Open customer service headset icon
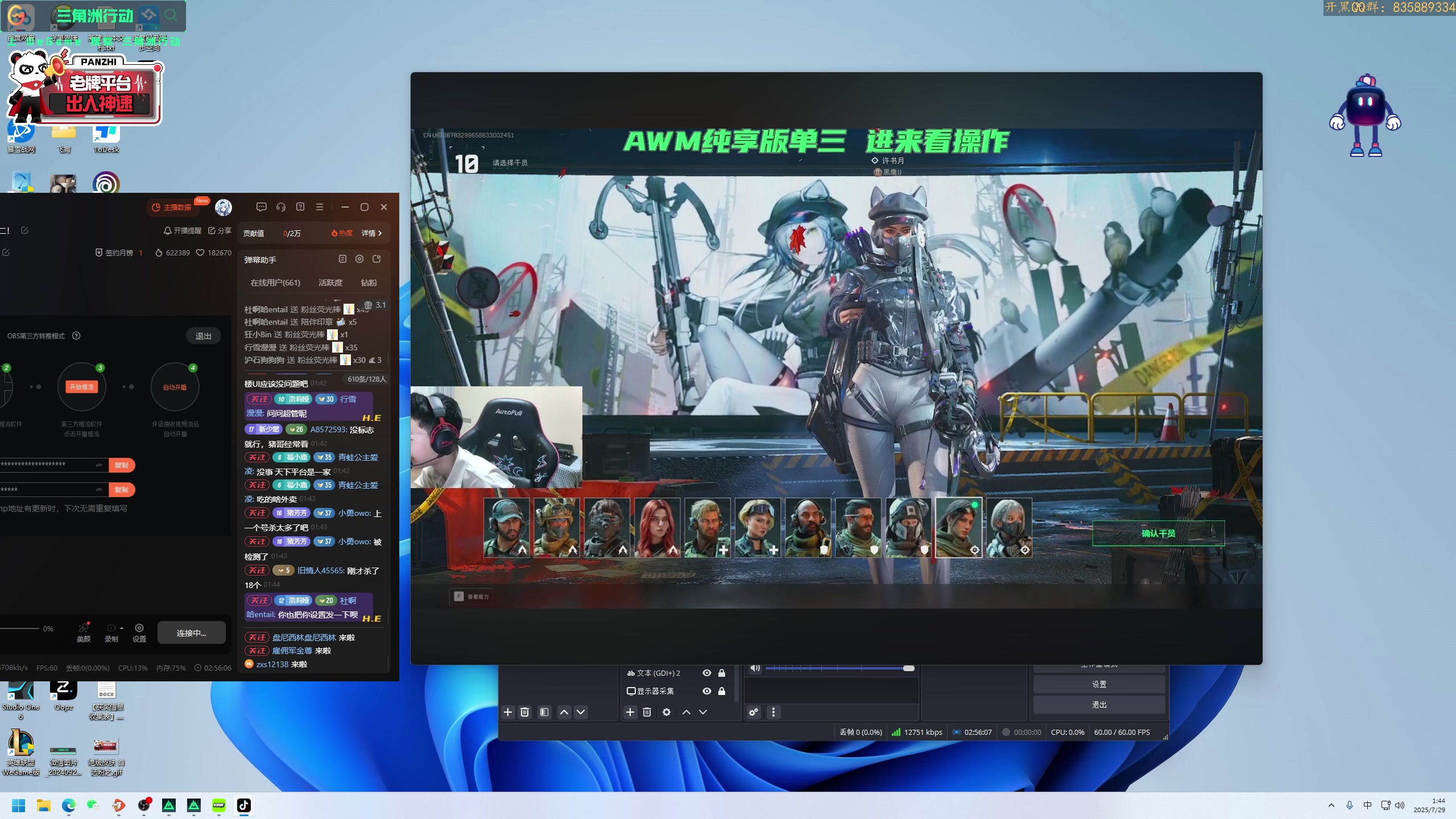The width and height of the screenshot is (1456, 819). pos(281,207)
